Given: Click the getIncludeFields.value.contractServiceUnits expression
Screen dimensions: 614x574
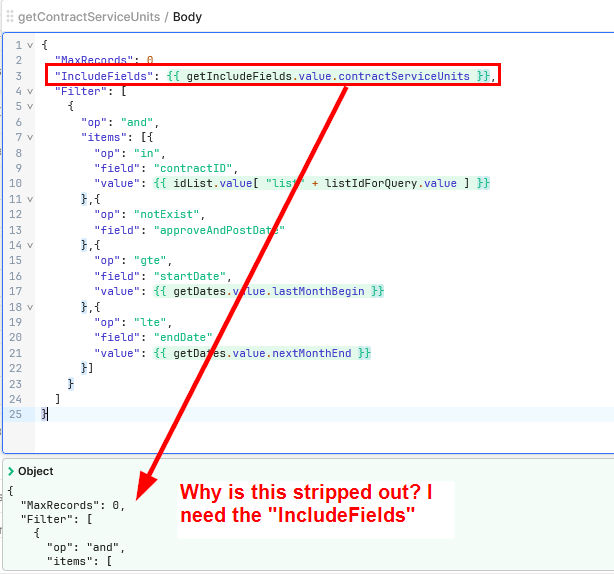Looking at the screenshot, I should (328, 76).
